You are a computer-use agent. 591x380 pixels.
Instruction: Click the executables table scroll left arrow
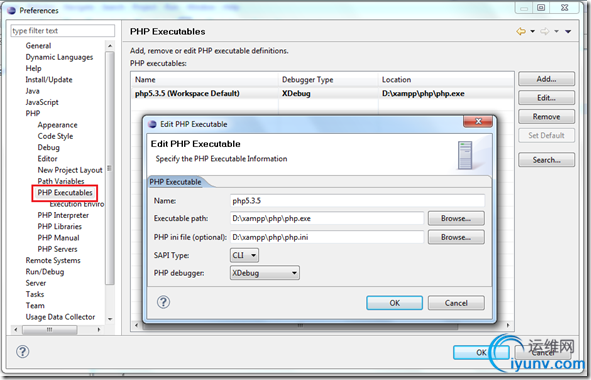(136, 325)
